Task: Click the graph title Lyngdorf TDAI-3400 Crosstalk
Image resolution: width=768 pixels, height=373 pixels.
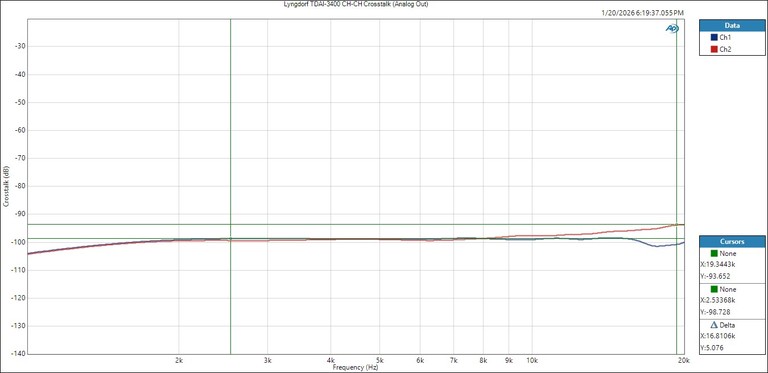Action: coord(356,4)
